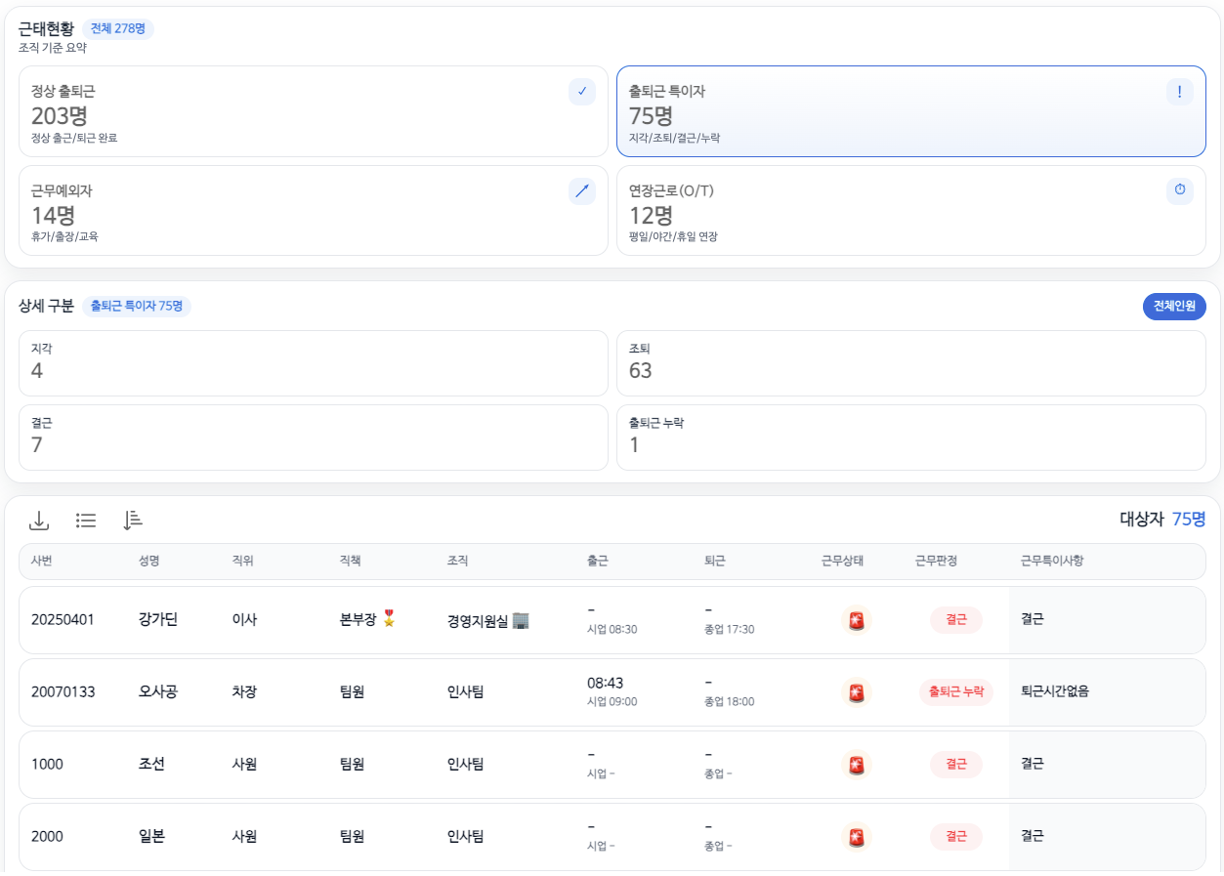The width and height of the screenshot is (1224, 876).
Task: Filter by the 조퇴 63 card
Action: point(911,363)
